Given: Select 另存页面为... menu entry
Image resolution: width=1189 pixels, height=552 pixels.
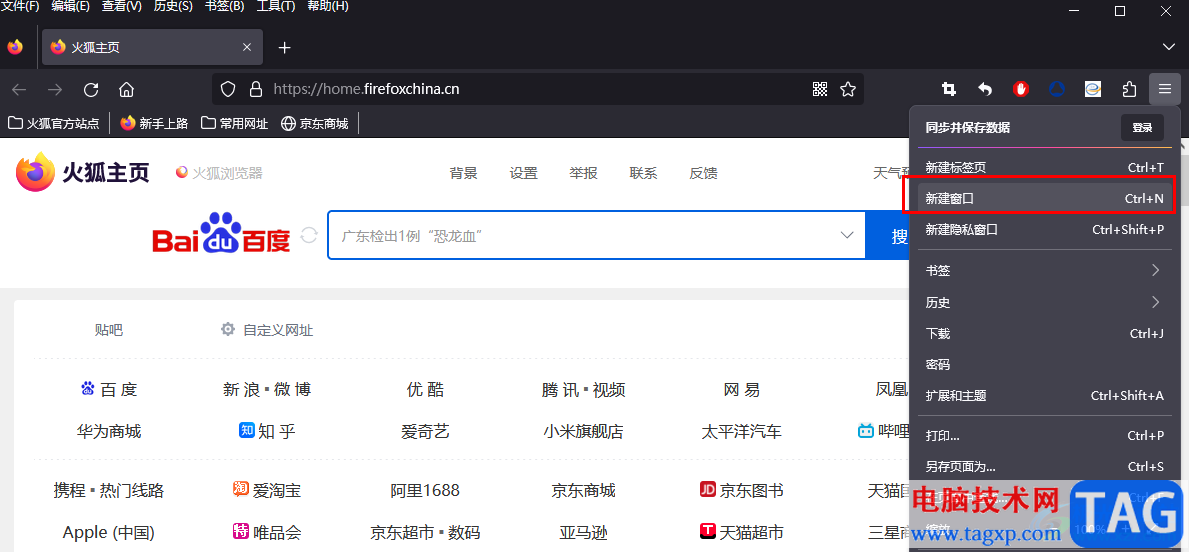Looking at the screenshot, I should point(1045,467).
